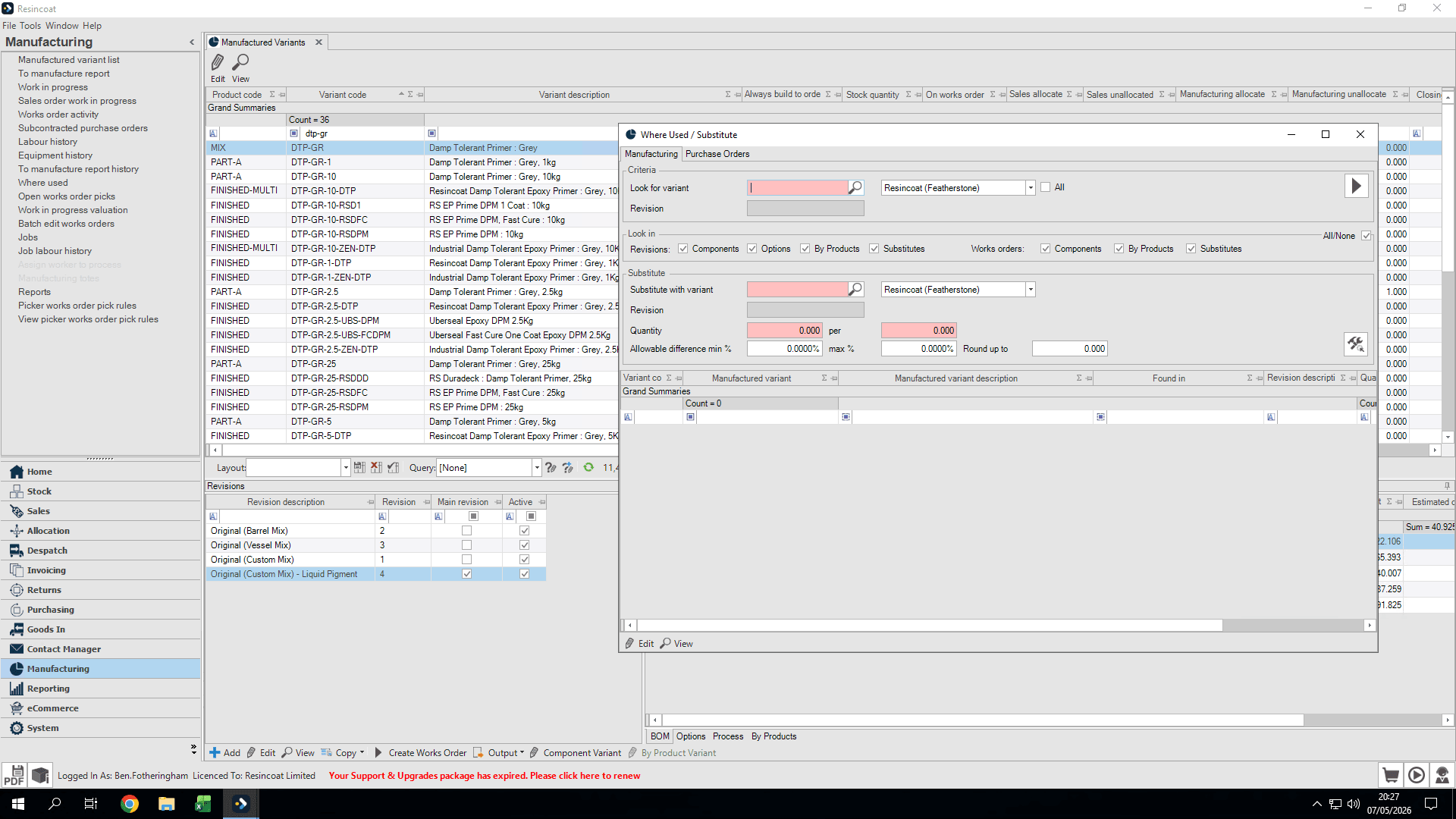Open Where used in the Manufacturing list
The image size is (1456, 819).
point(43,183)
